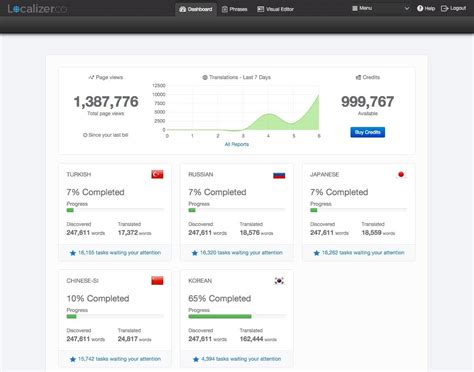Click the star icon in the Russian card
This screenshot has height=372, width=474.
195,253
